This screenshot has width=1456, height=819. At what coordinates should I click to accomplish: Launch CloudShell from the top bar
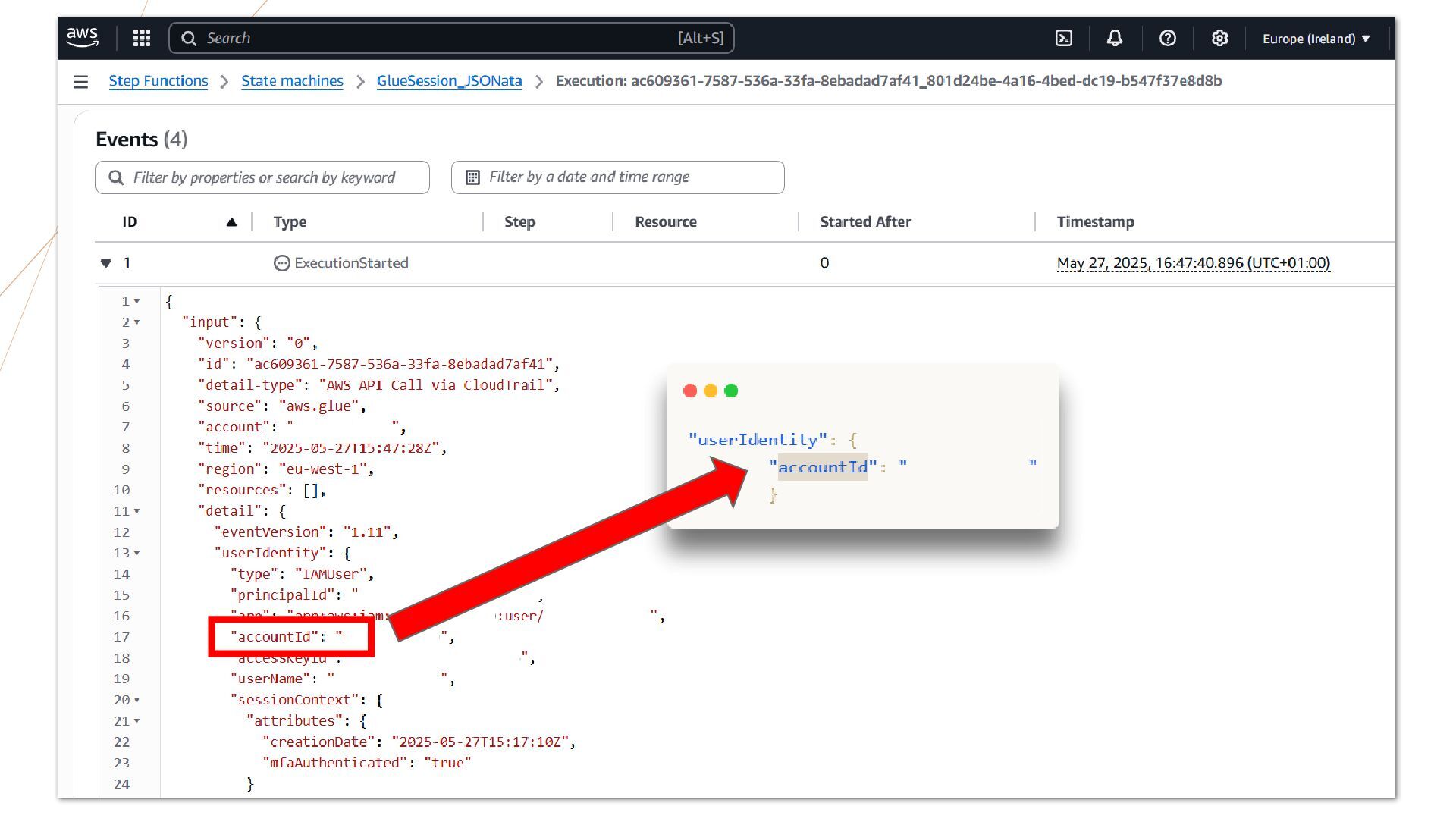[x=1064, y=38]
